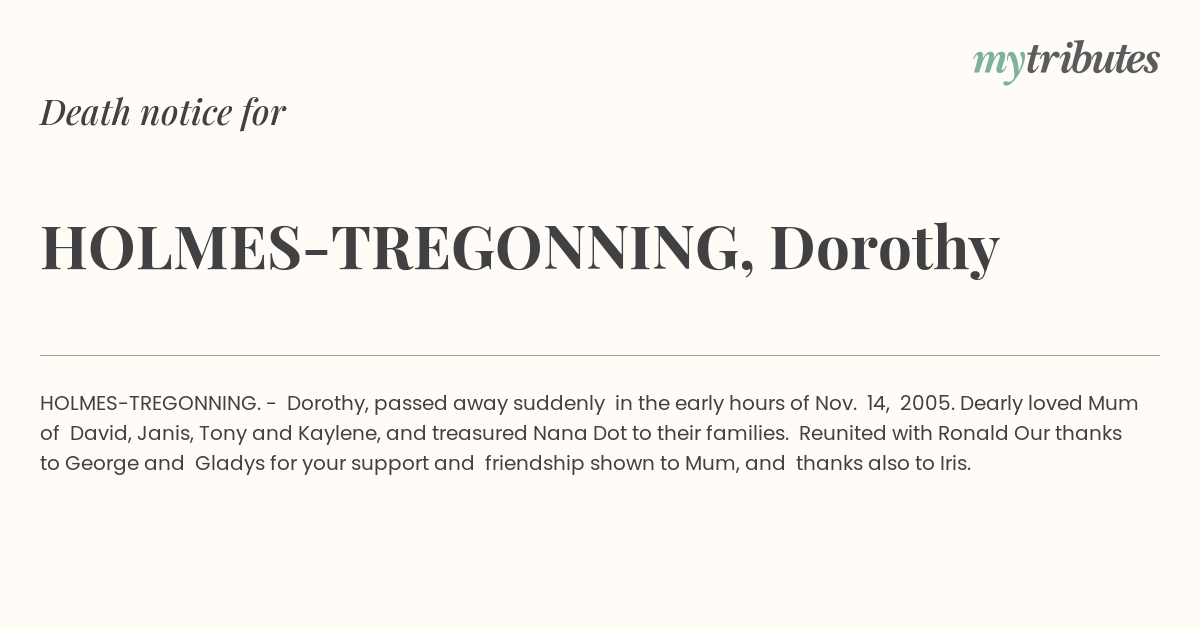Click 'thanks also to Iris' text
Viewport: 1200px width, 630px height.
point(883,464)
